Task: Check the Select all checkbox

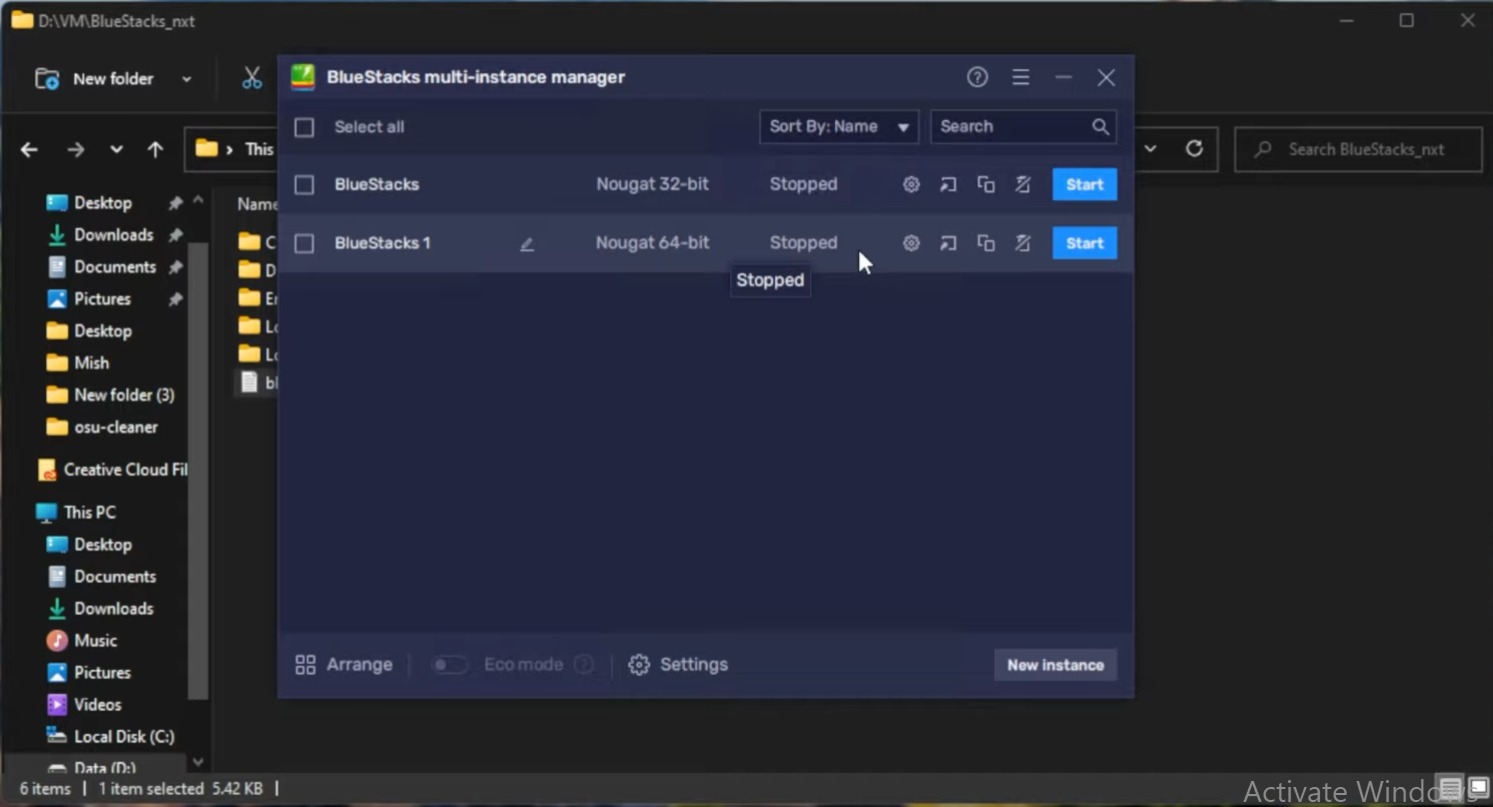Action: (x=304, y=127)
